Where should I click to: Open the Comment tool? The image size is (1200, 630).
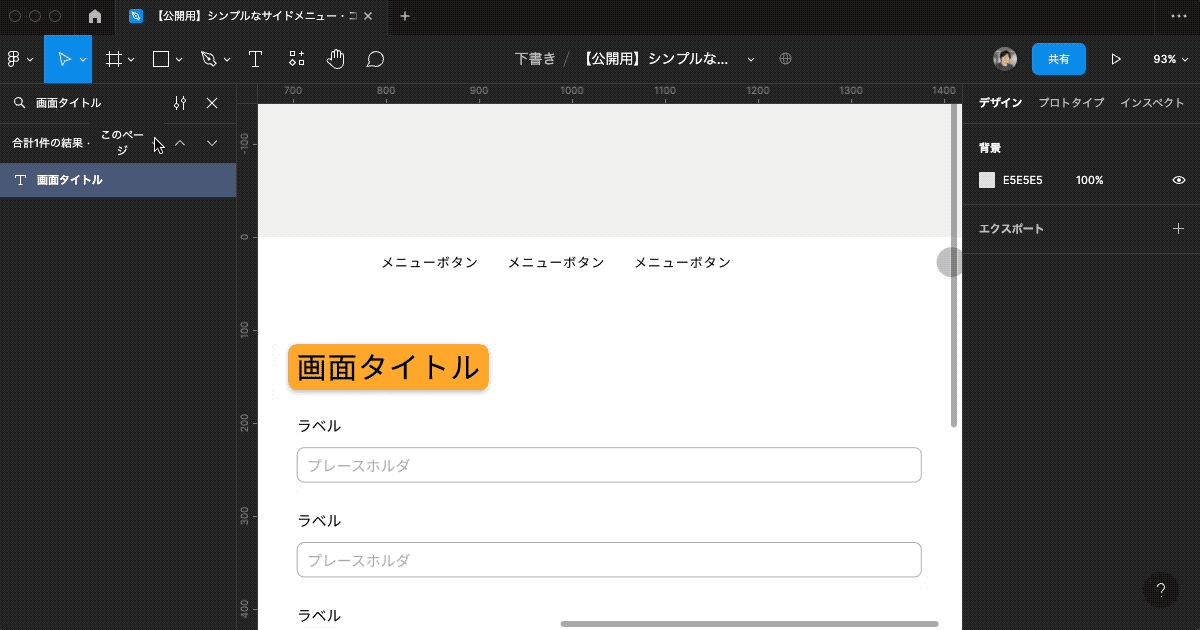375,59
